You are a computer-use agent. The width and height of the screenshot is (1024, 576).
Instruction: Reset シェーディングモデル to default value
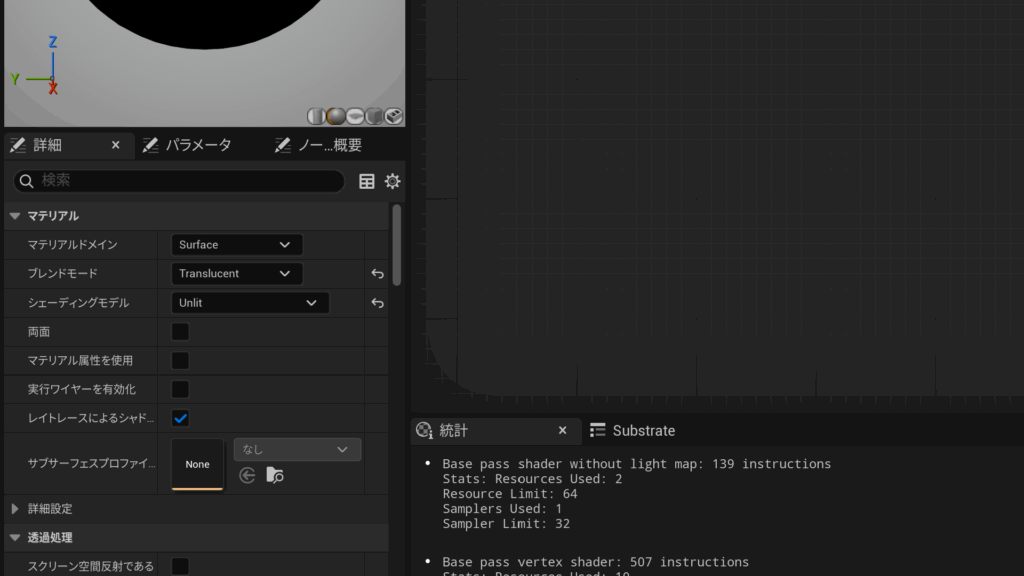click(x=377, y=303)
